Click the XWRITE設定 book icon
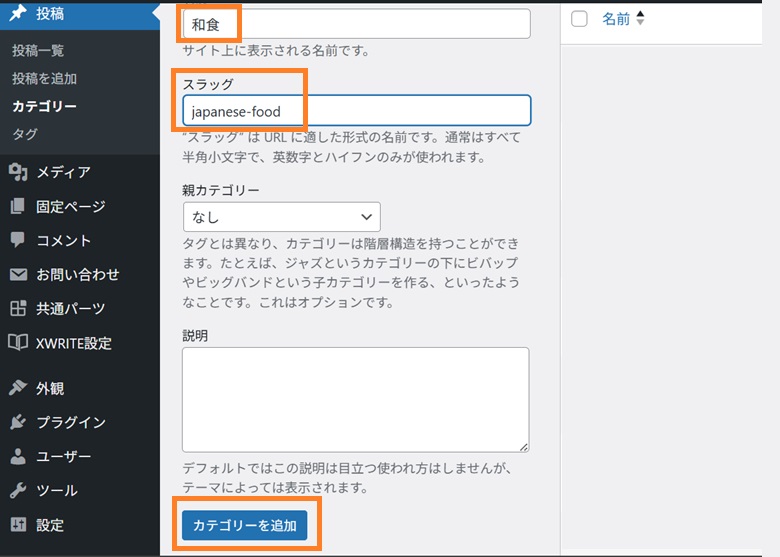Screen dimensions: 780x557 click(18, 343)
